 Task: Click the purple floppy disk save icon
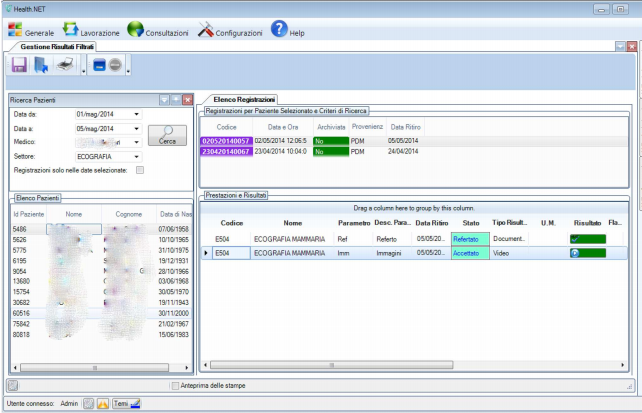[x=19, y=66]
